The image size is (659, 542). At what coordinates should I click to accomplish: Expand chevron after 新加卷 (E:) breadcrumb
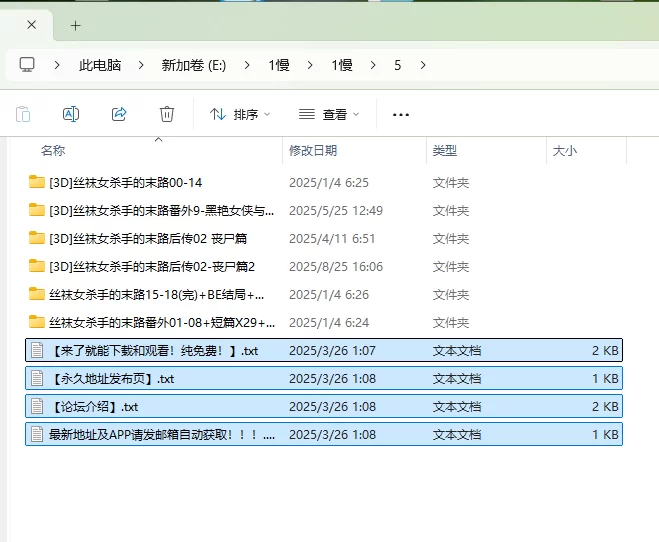pos(247,65)
